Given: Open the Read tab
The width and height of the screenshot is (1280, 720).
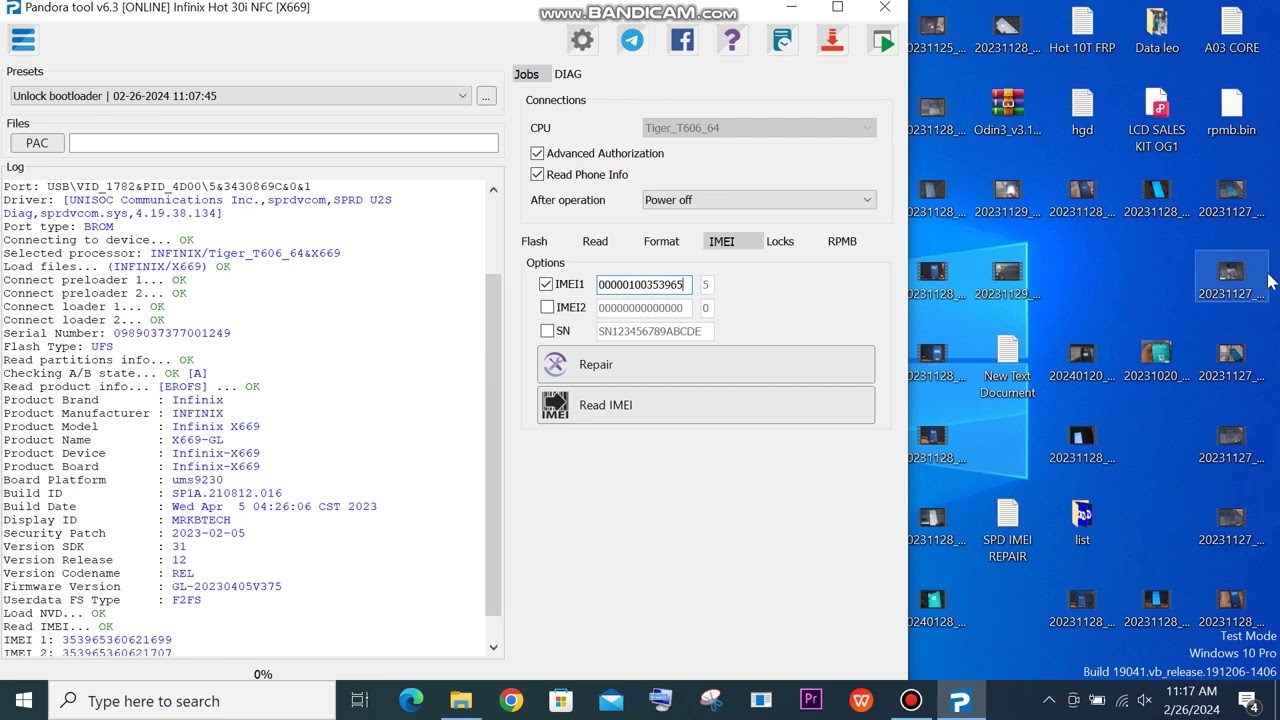Looking at the screenshot, I should (x=595, y=241).
